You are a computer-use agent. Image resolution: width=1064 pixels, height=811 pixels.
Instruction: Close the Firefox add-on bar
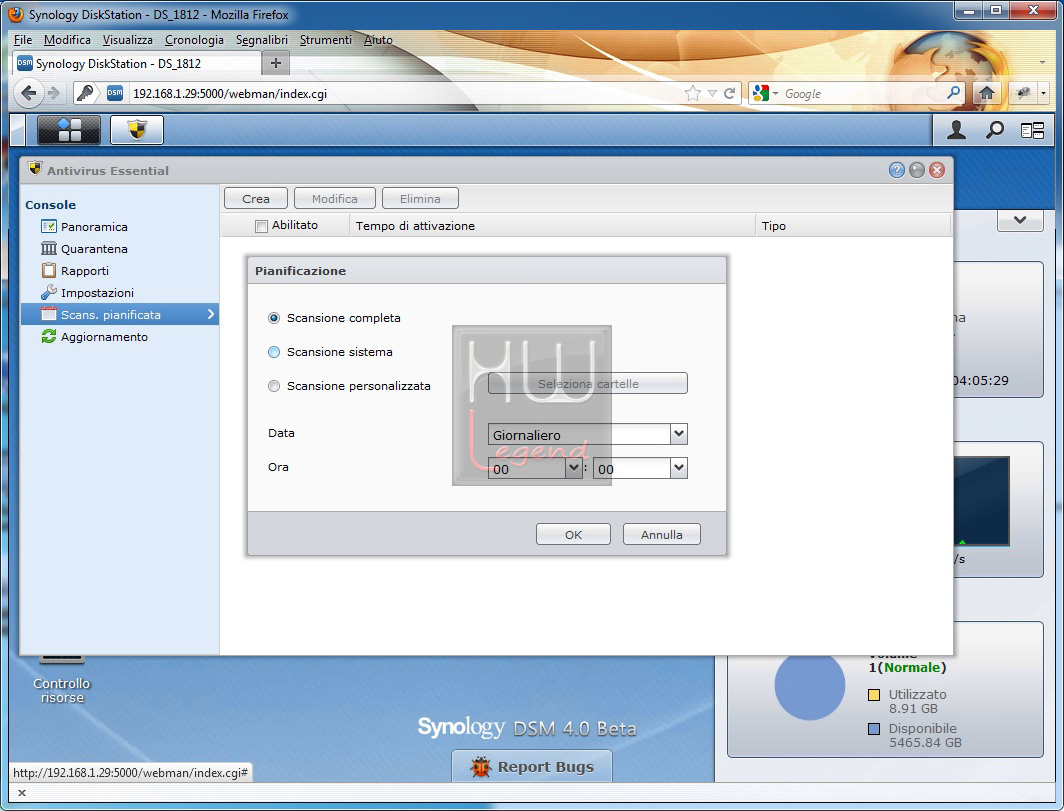tap(22, 793)
